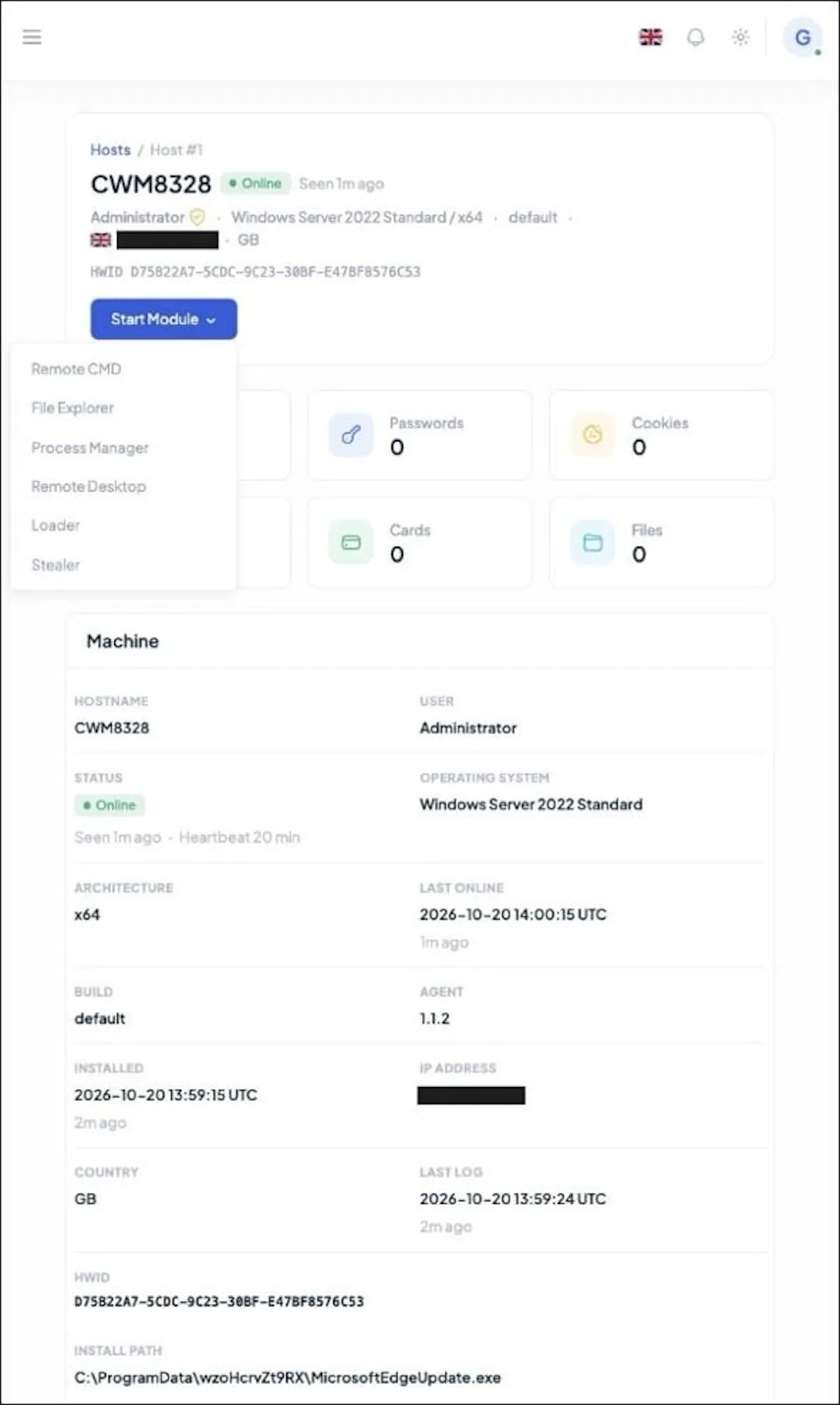Click the Cards credit card icon

pyautogui.click(x=351, y=542)
